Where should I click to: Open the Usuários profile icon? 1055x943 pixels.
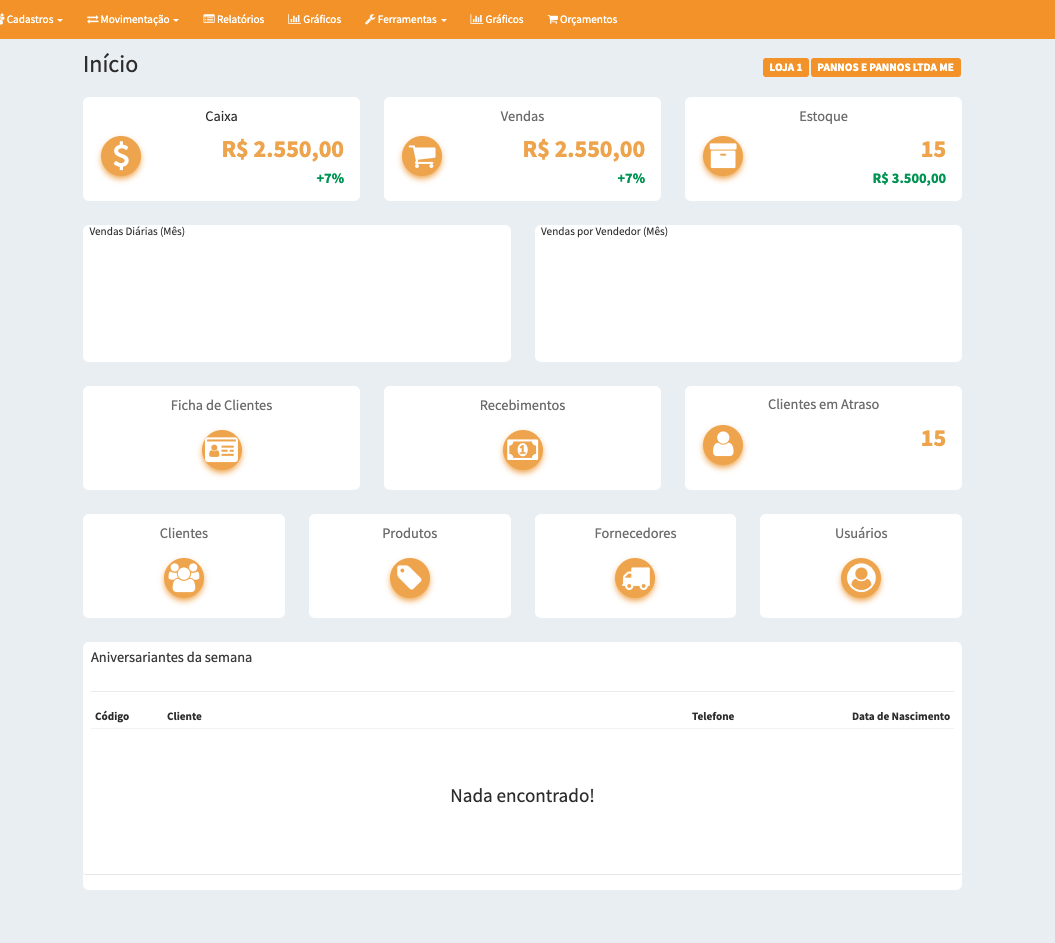click(x=860, y=578)
